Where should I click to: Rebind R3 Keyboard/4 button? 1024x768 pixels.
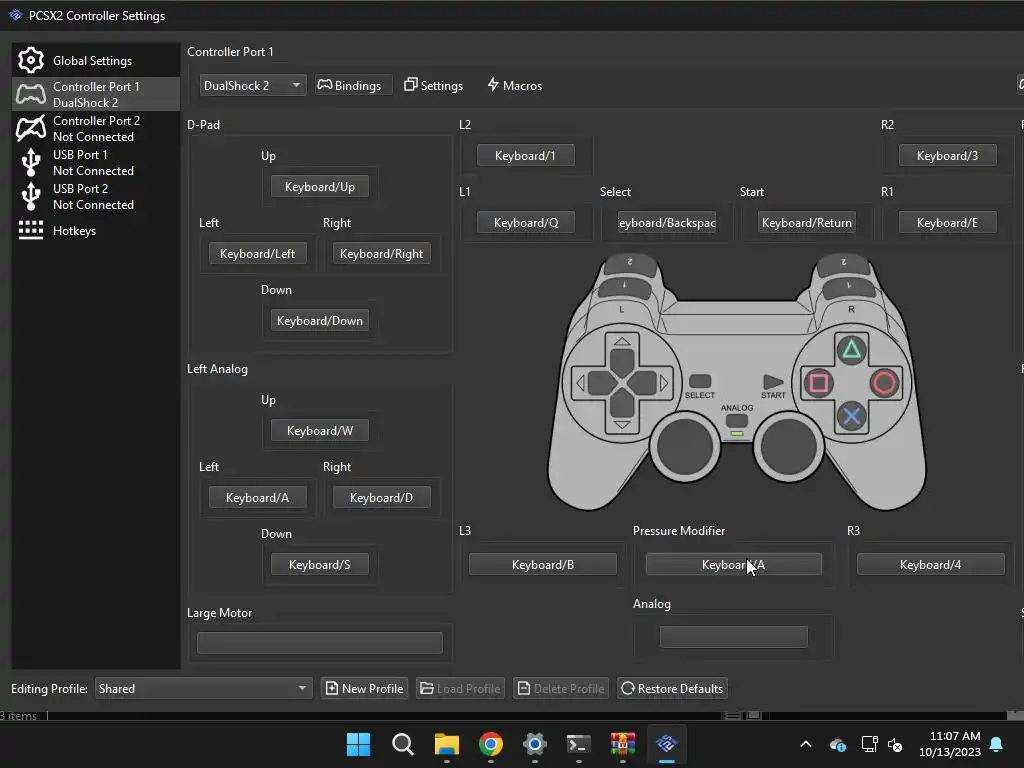[x=931, y=565]
